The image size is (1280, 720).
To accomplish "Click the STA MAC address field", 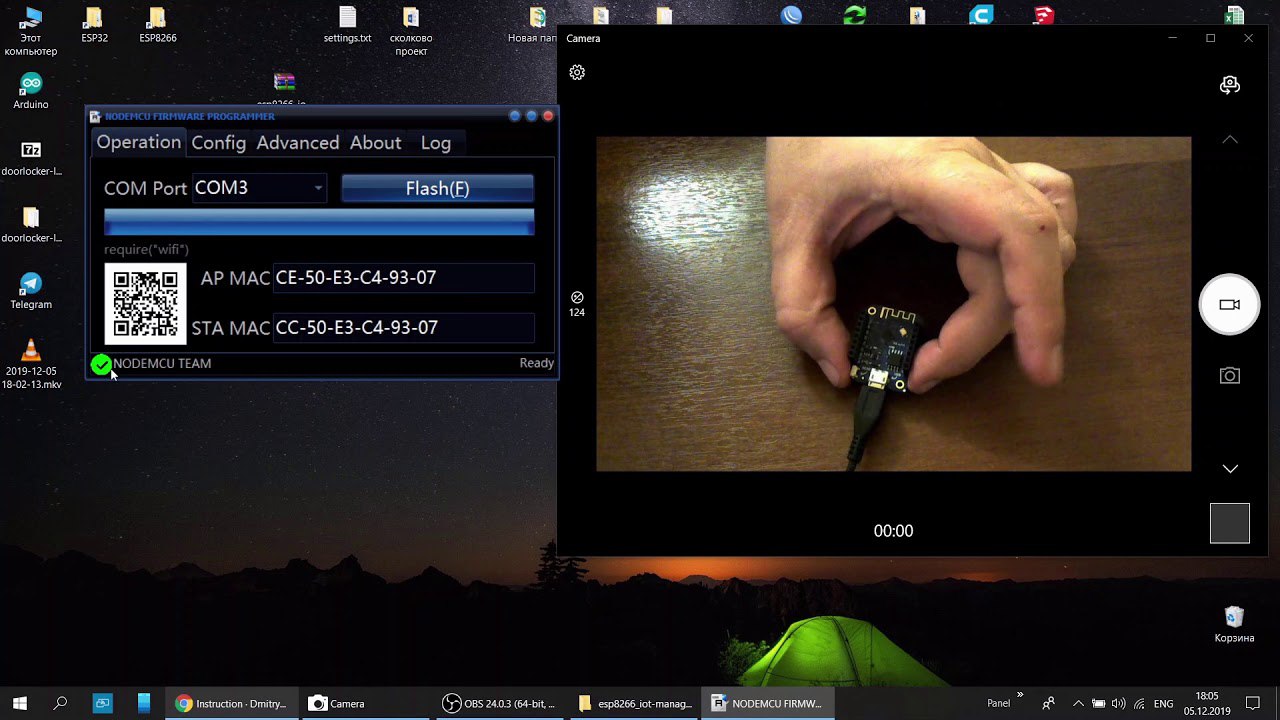I will pos(404,328).
